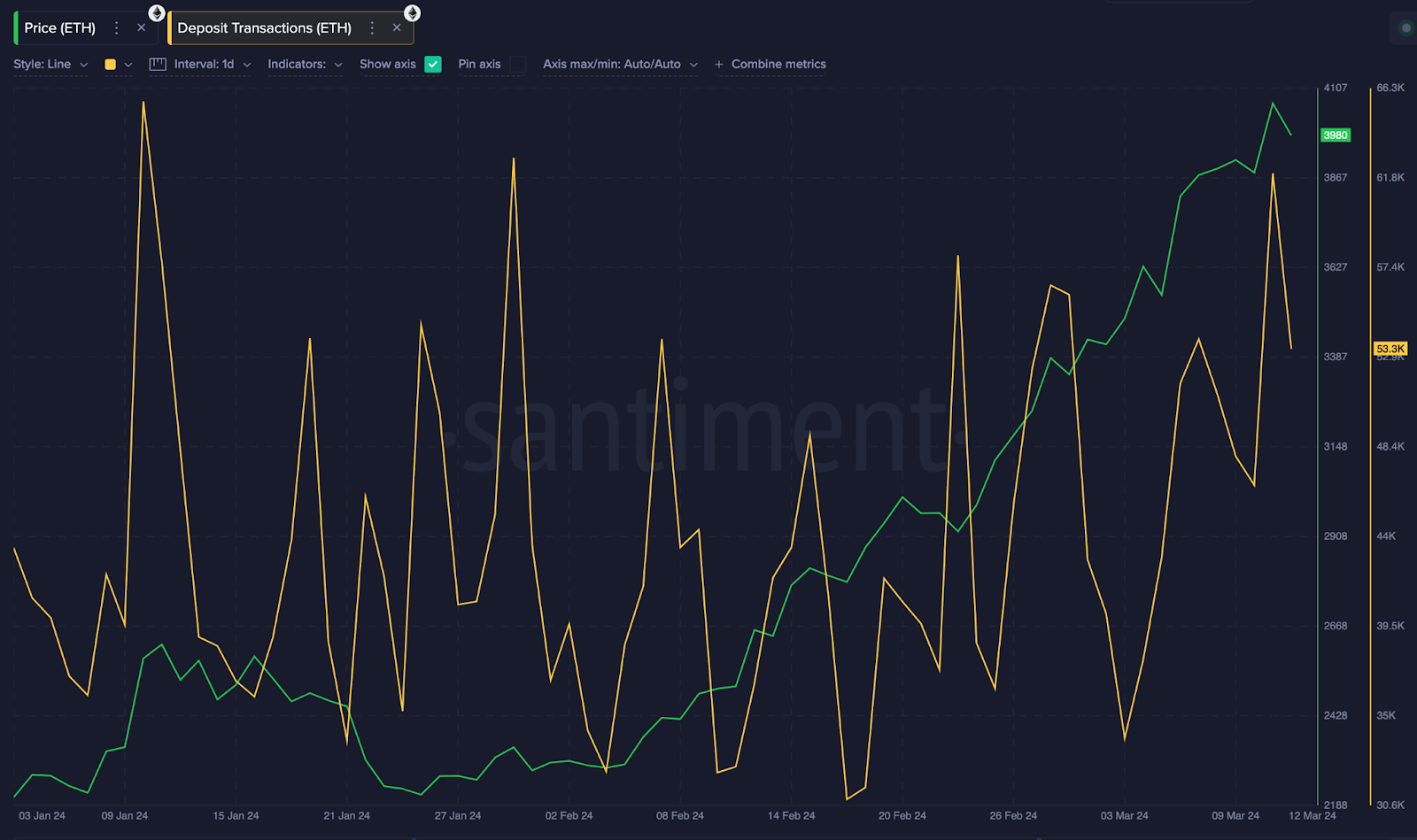Click the Combine metrics button

pos(770,64)
